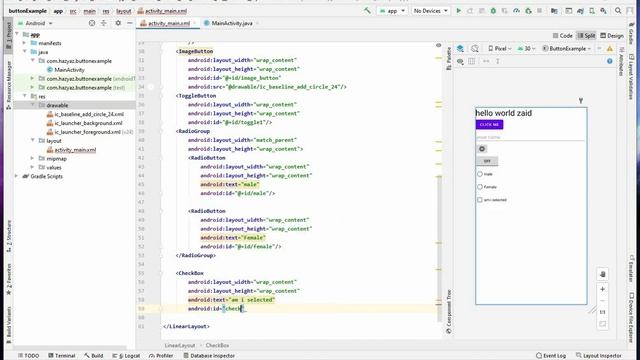Click the CLICK ME button in preview
The image size is (640, 360).
pyautogui.click(x=489, y=124)
